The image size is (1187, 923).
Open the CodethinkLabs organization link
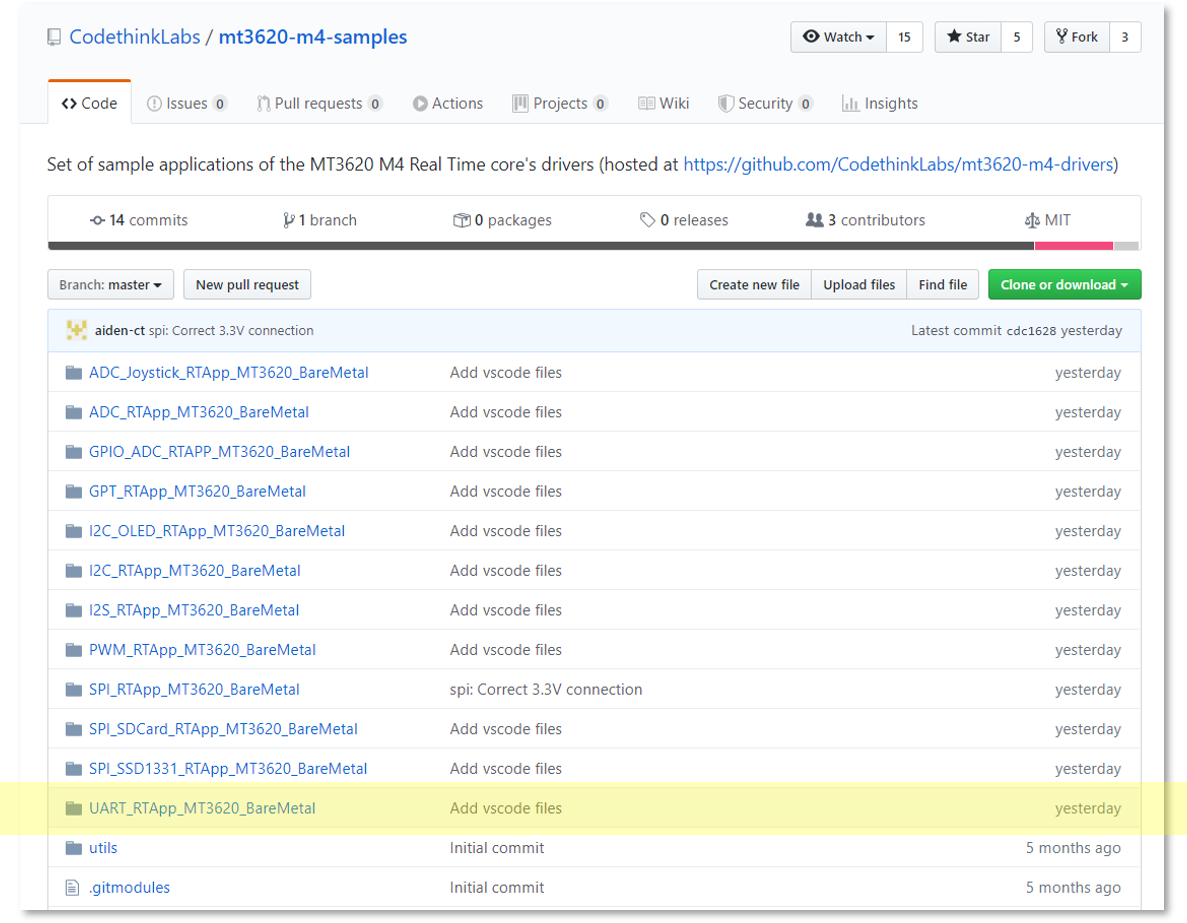(135, 37)
